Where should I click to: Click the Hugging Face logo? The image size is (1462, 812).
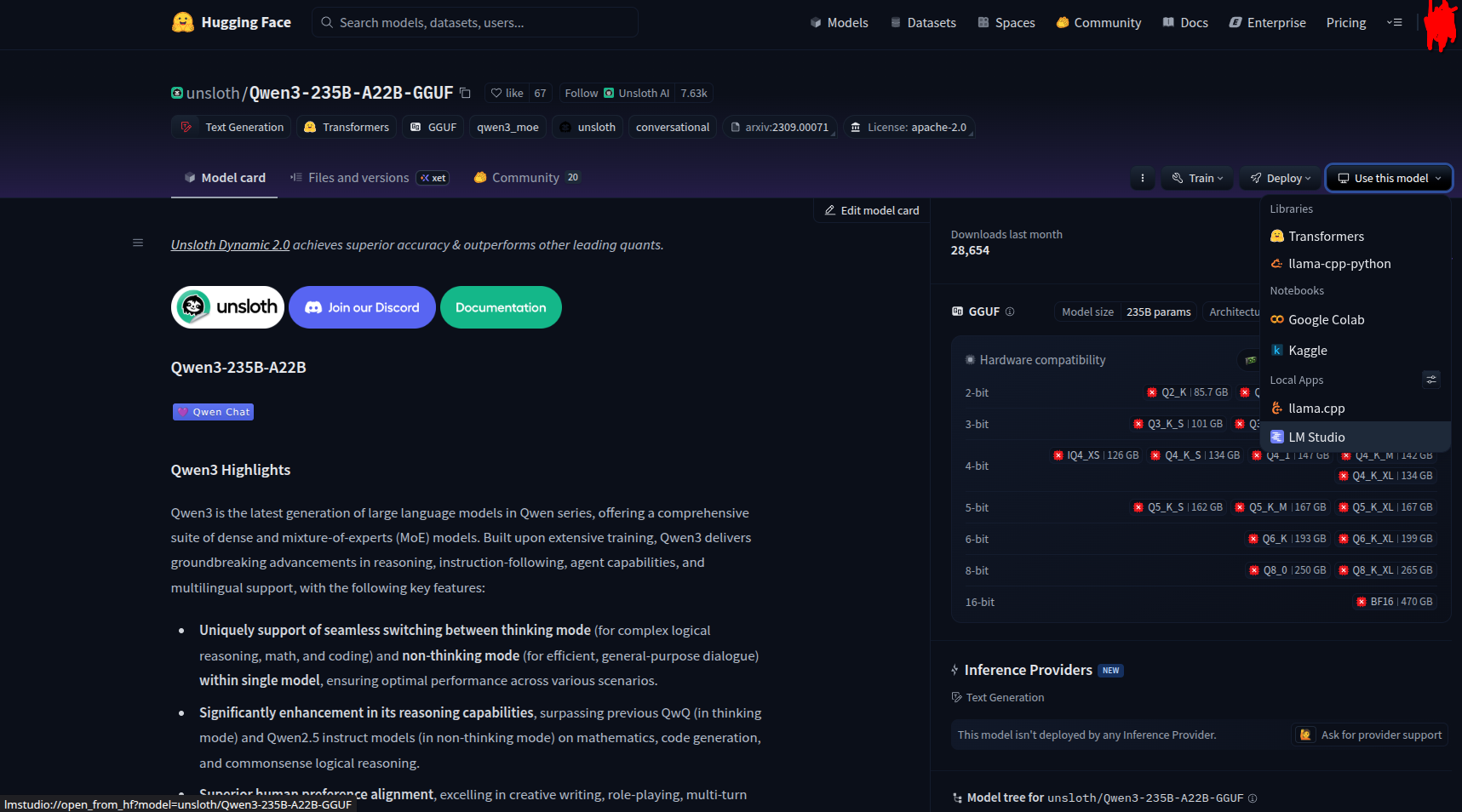click(231, 22)
